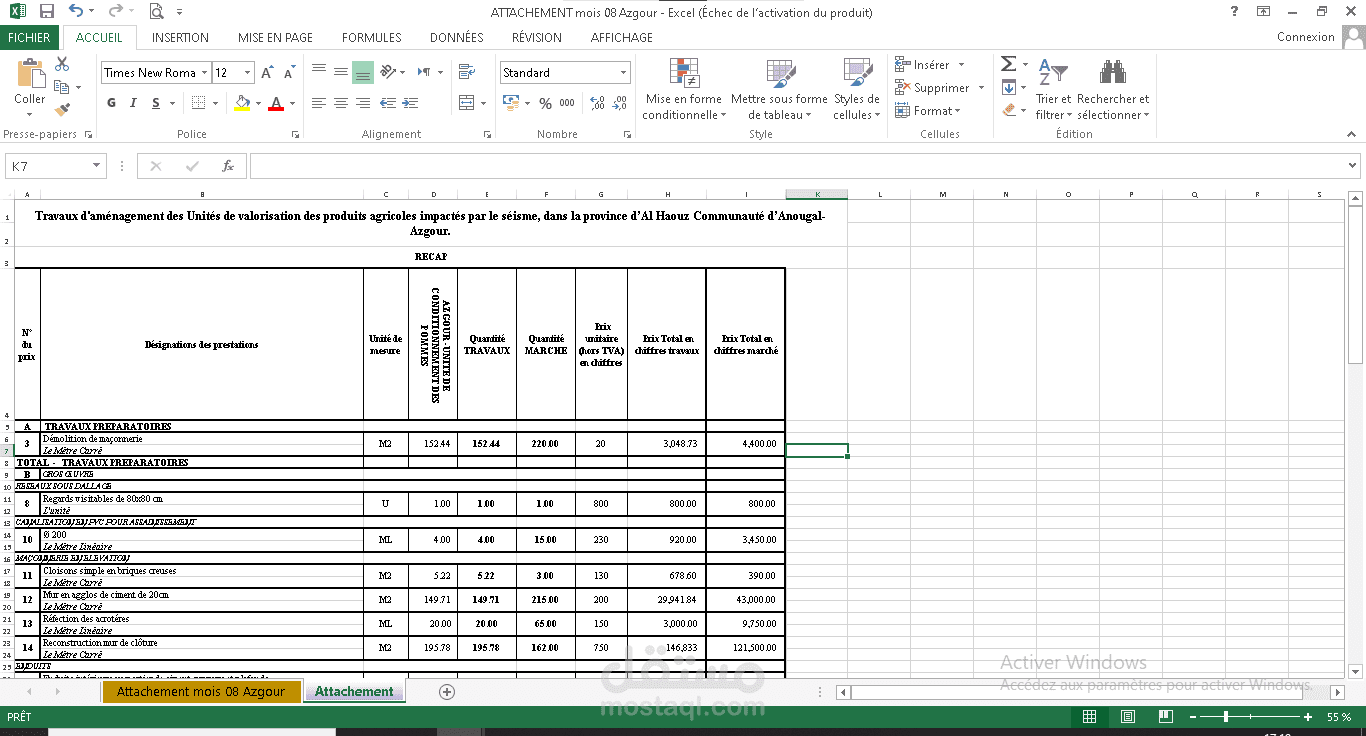Viewport: 1366px width, 736px height.
Task: Switch to the DONNÉES tab
Action: [x=456, y=37]
